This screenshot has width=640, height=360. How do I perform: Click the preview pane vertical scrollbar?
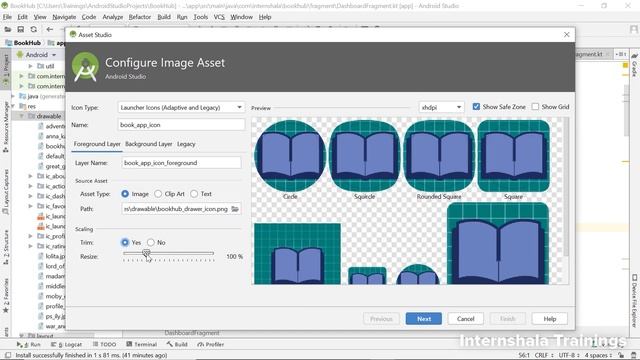coord(566,188)
